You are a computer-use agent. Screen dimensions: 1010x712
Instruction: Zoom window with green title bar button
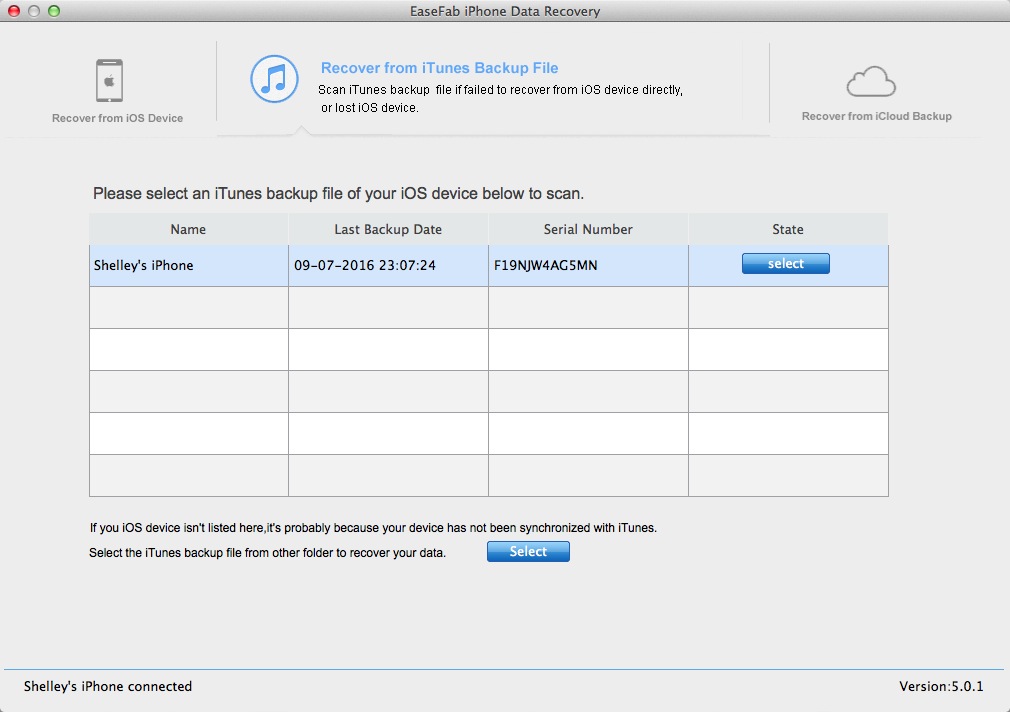coord(54,11)
